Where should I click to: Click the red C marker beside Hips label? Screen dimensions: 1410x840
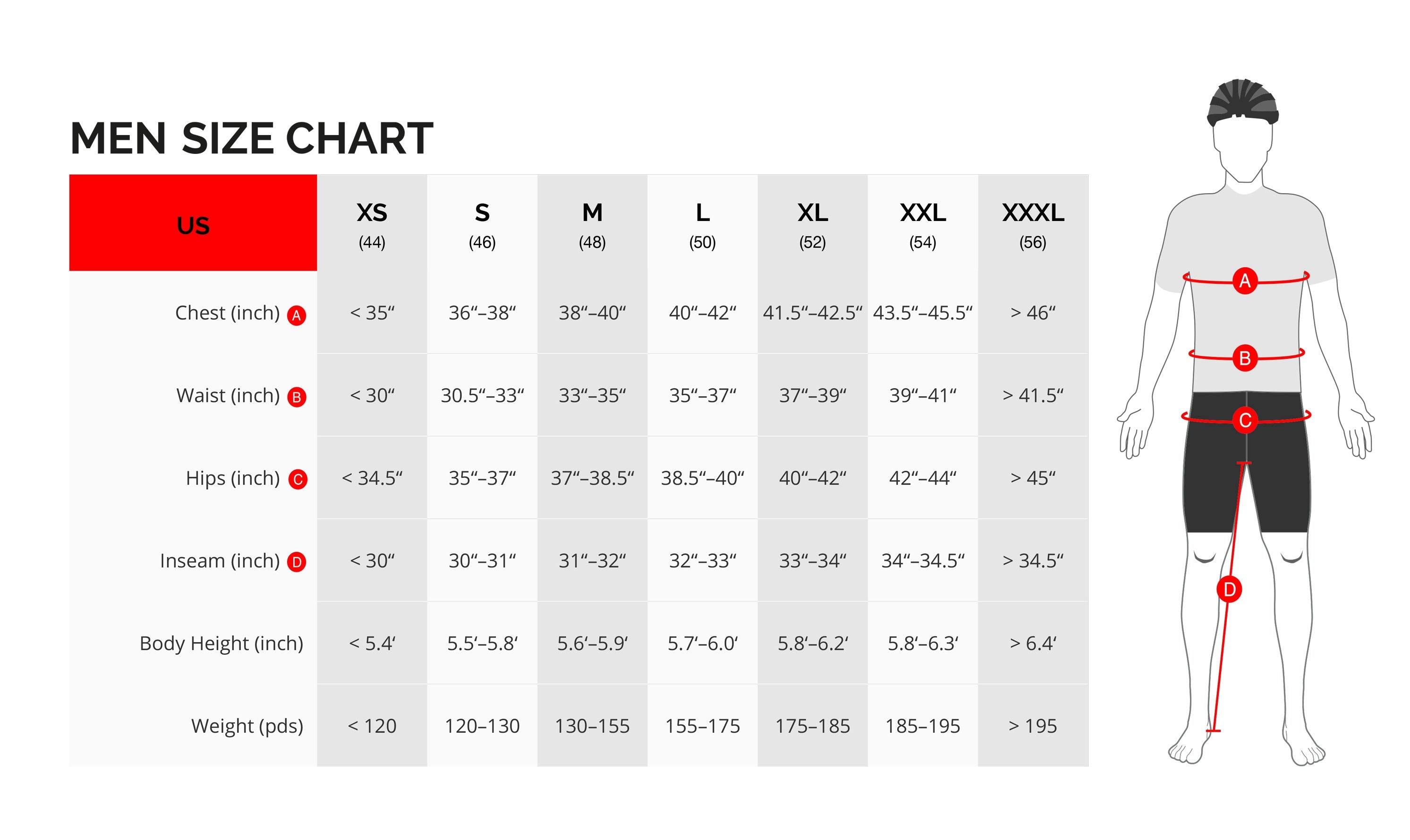coord(298,479)
